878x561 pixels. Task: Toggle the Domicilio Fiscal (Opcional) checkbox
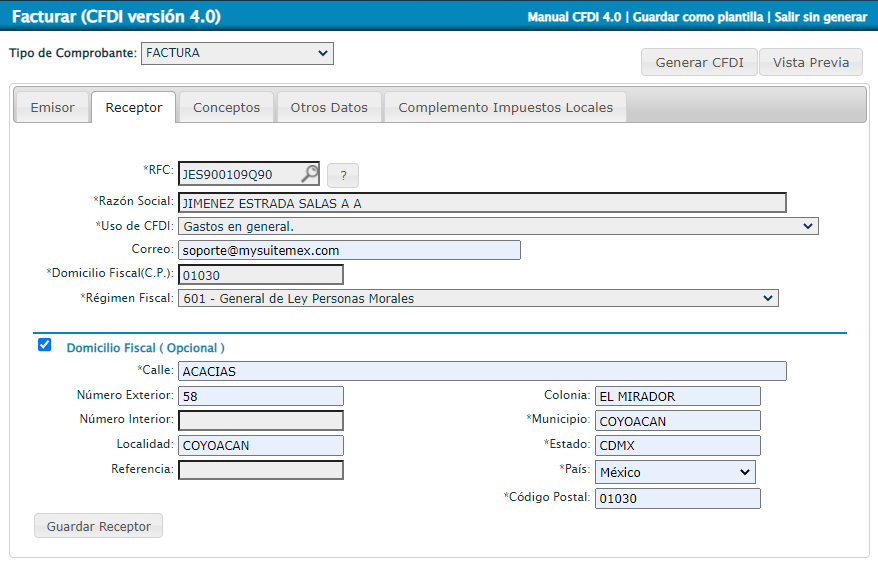(45, 344)
